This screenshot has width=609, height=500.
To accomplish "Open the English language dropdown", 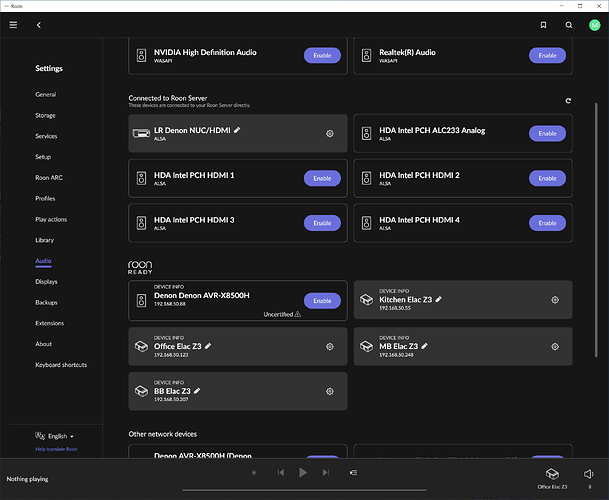I will [55, 436].
